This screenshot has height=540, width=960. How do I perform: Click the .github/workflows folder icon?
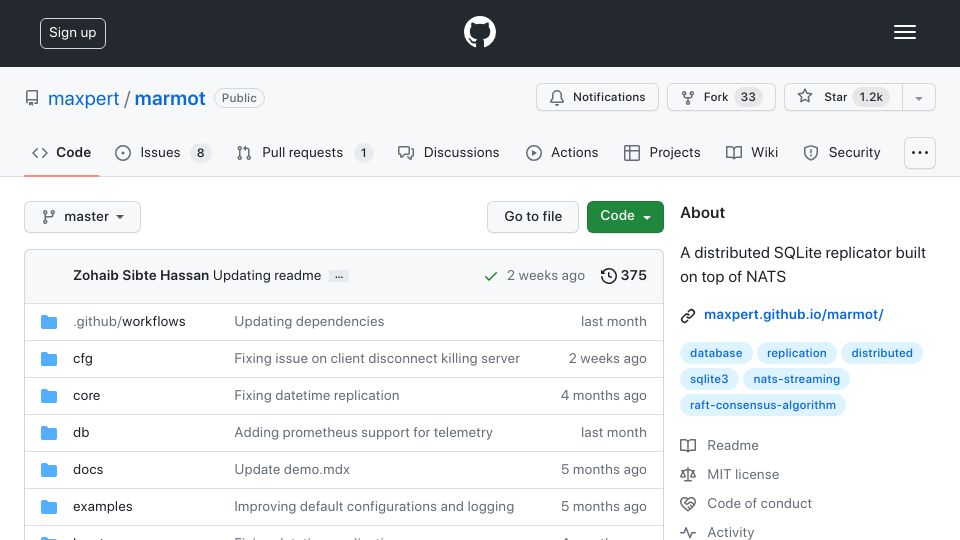click(x=49, y=322)
